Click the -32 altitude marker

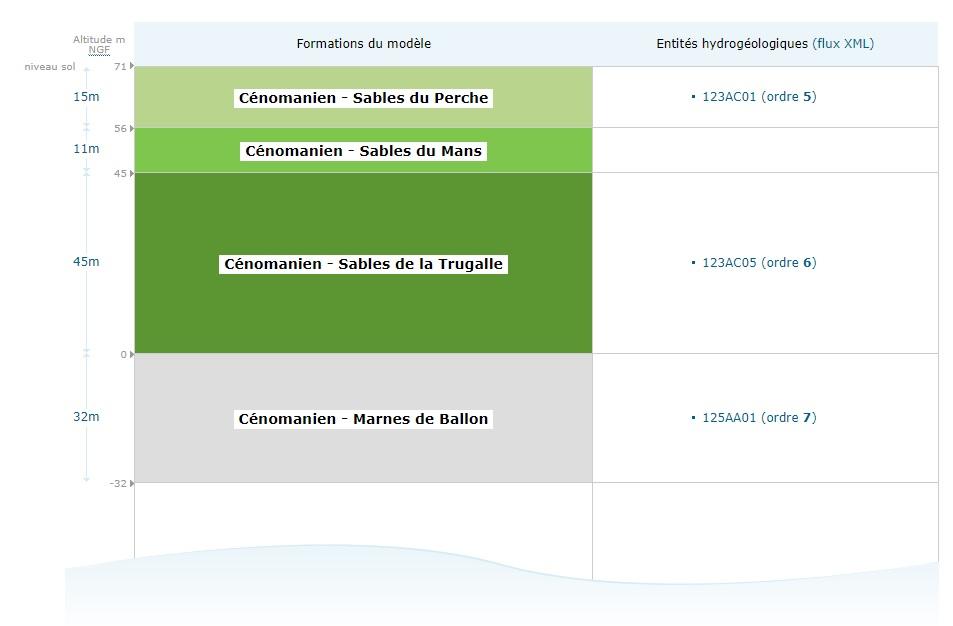point(118,483)
